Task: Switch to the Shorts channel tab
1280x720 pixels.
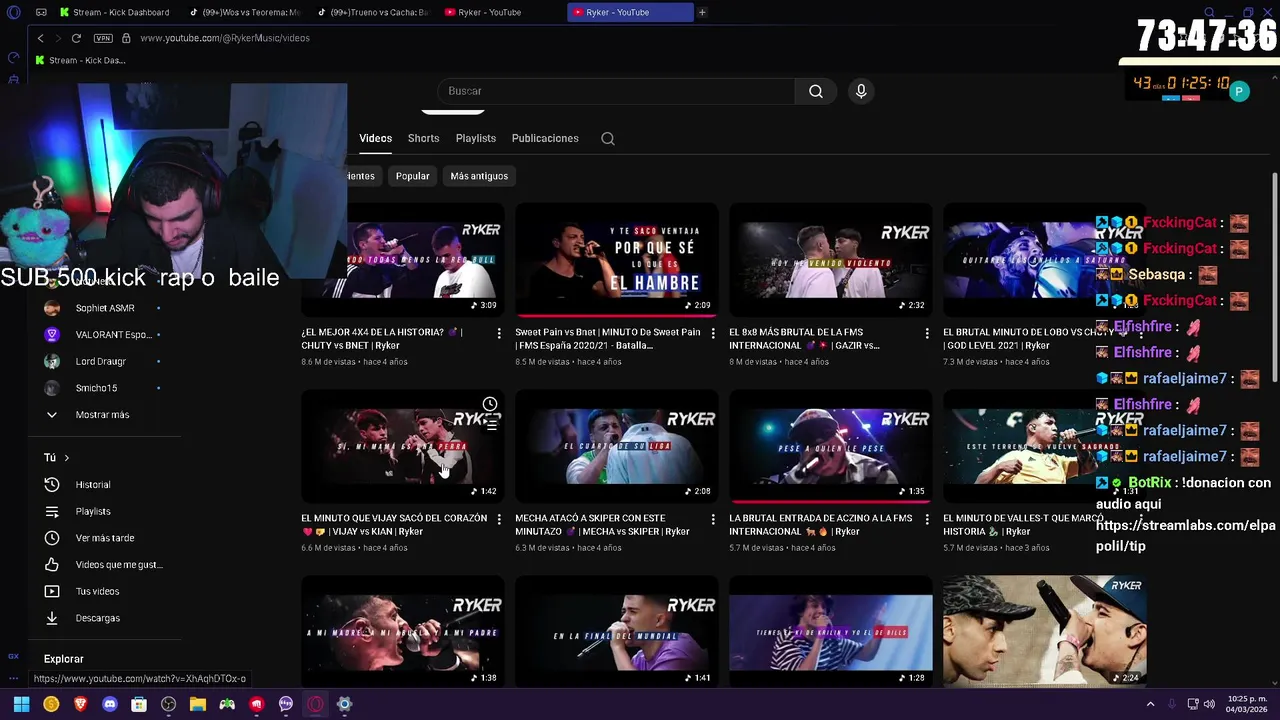Action: coord(423,139)
